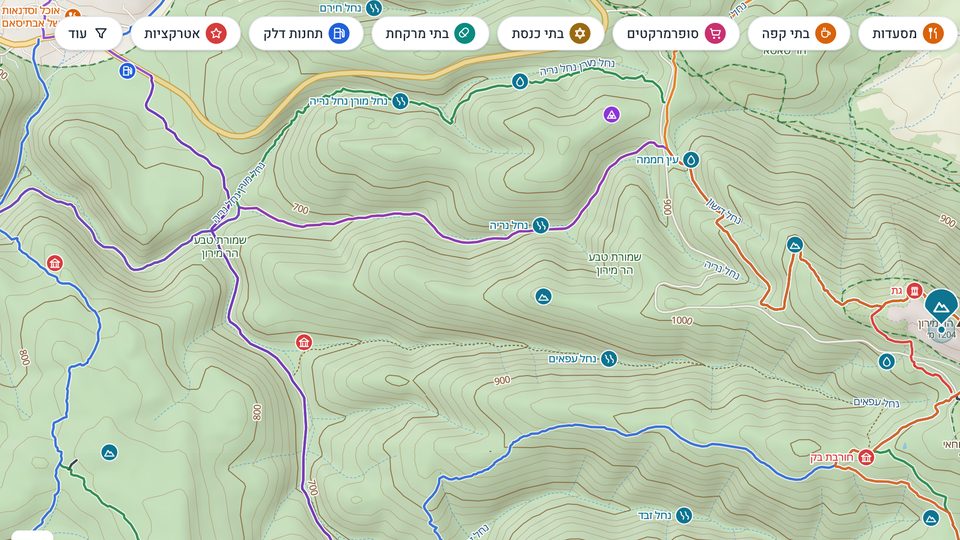The image size is (960, 540).
Task: Choose the בתי כנסת (synagogues) filter chip
Action: (550, 34)
